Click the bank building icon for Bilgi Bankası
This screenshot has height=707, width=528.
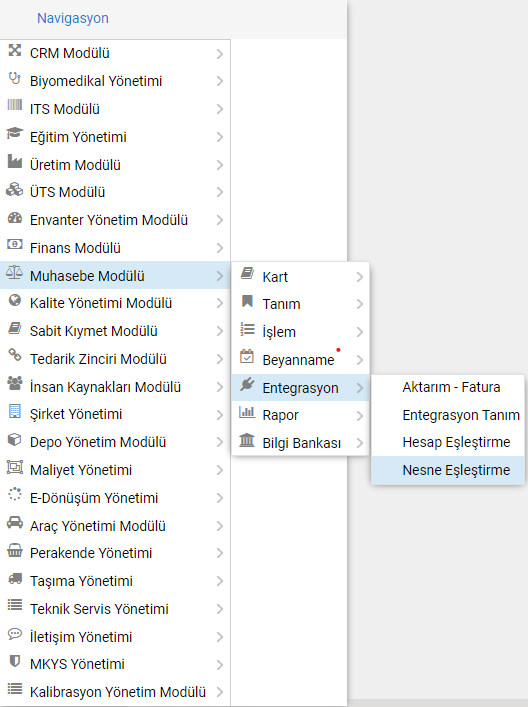point(247,440)
